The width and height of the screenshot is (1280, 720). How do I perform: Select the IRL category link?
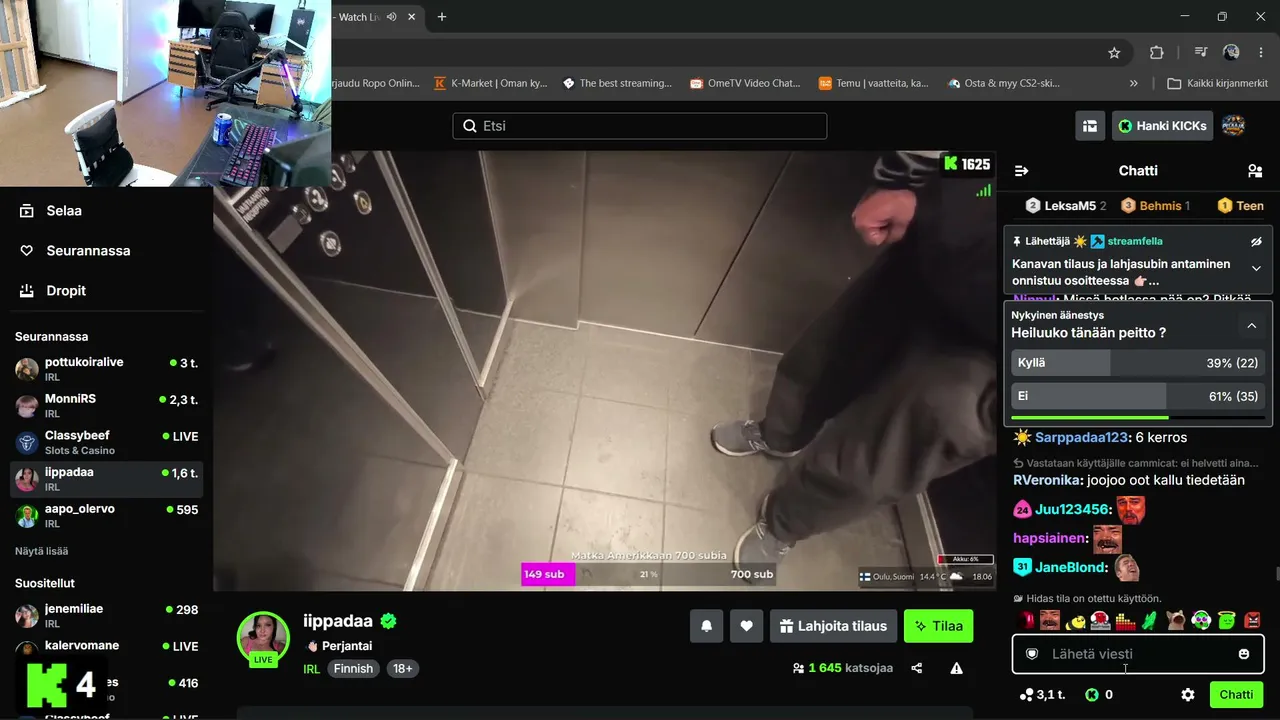click(311, 669)
